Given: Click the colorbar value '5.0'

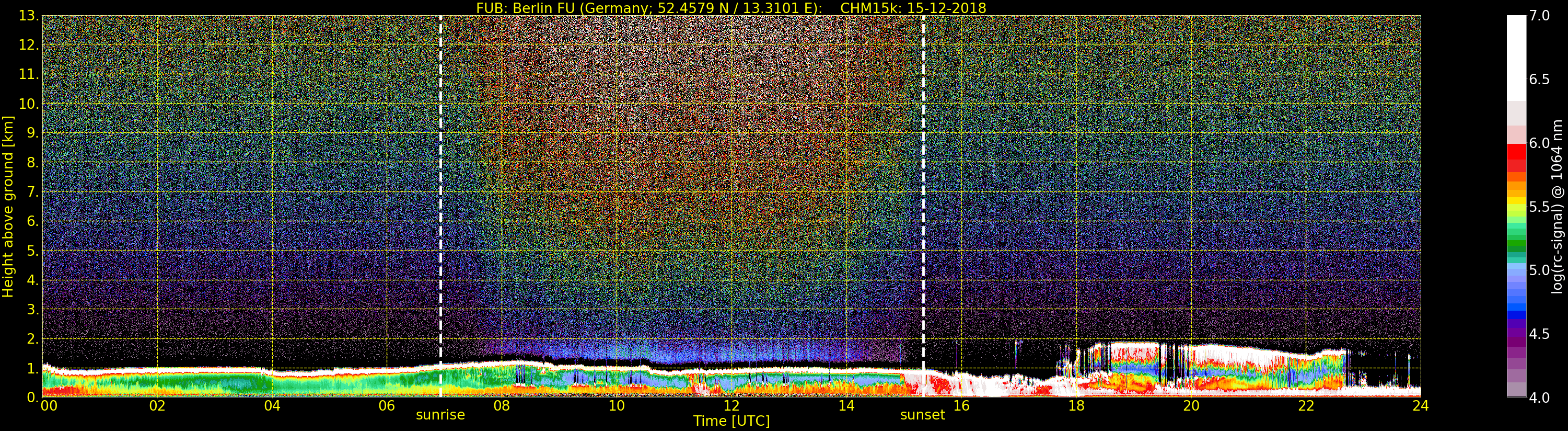Looking at the screenshot, I should [x=1539, y=270].
